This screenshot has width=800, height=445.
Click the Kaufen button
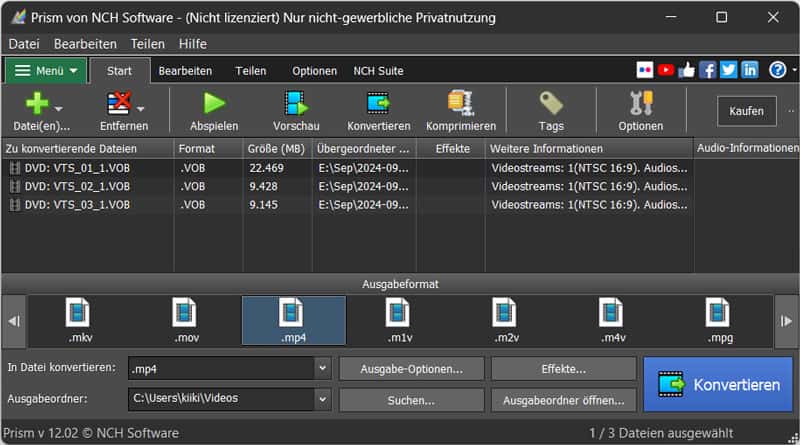coord(746,111)
